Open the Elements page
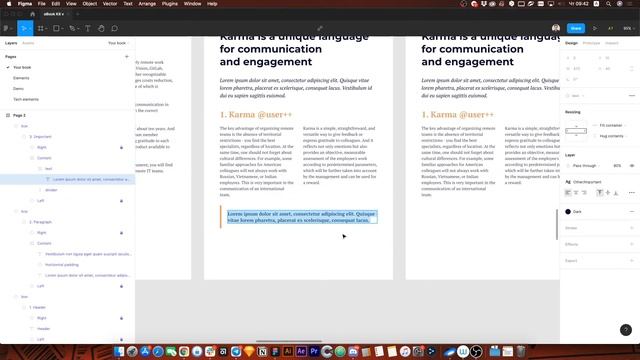640x360 pixels. [x=21, y=78]
